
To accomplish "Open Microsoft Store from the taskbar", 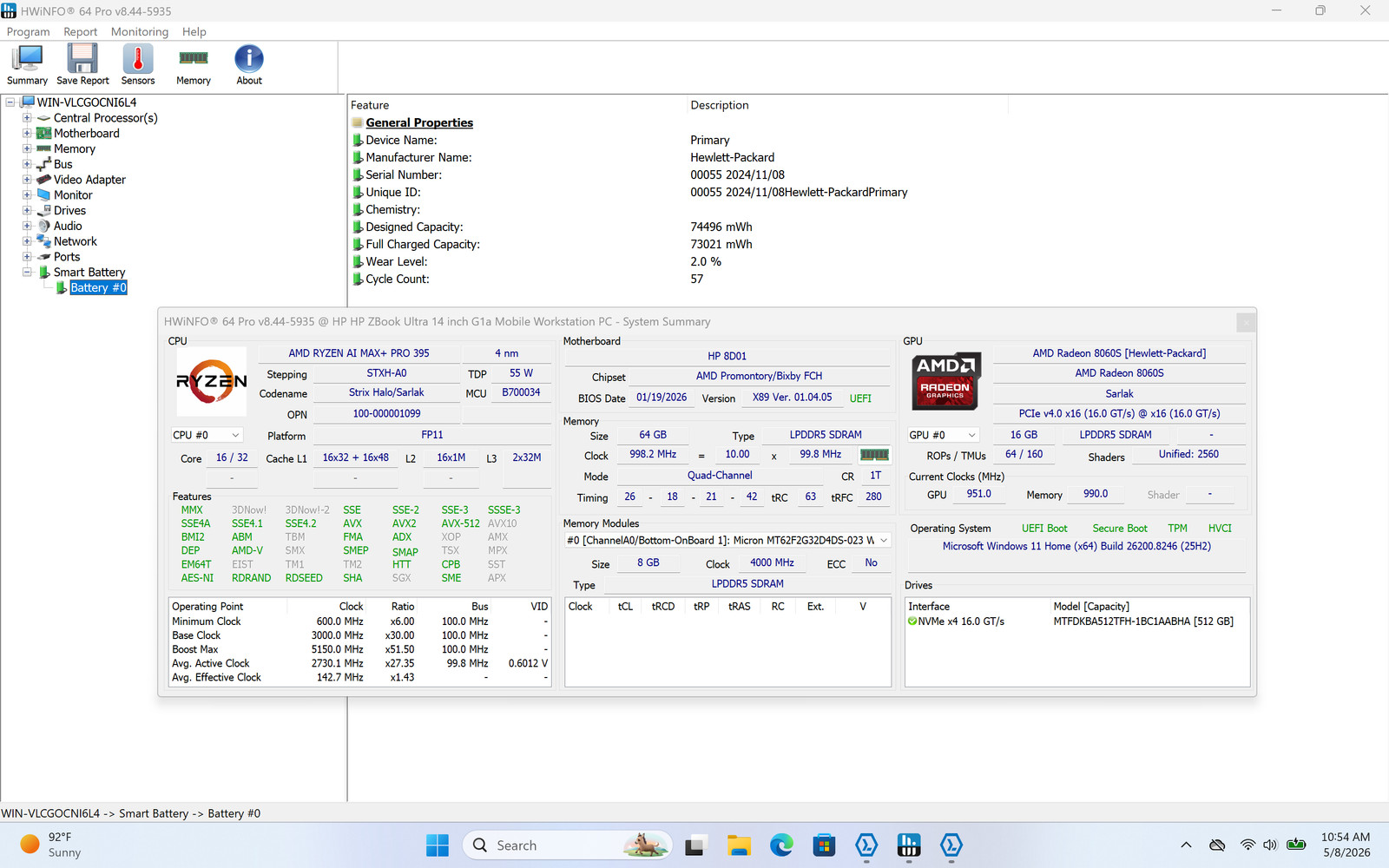I will pyautogui.click(x=824, y=845).
